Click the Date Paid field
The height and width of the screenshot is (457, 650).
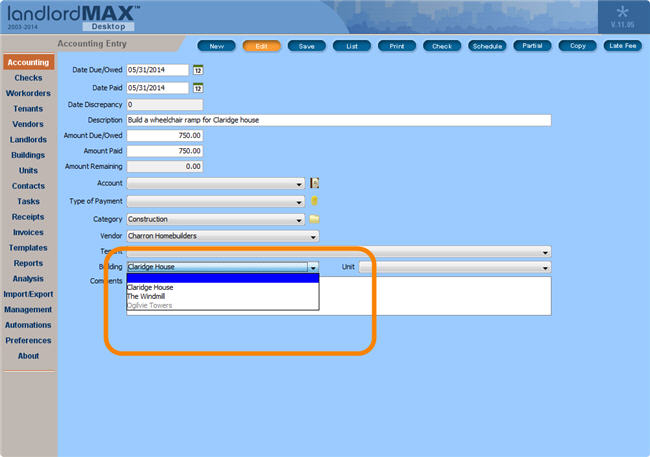click(158, 88)
